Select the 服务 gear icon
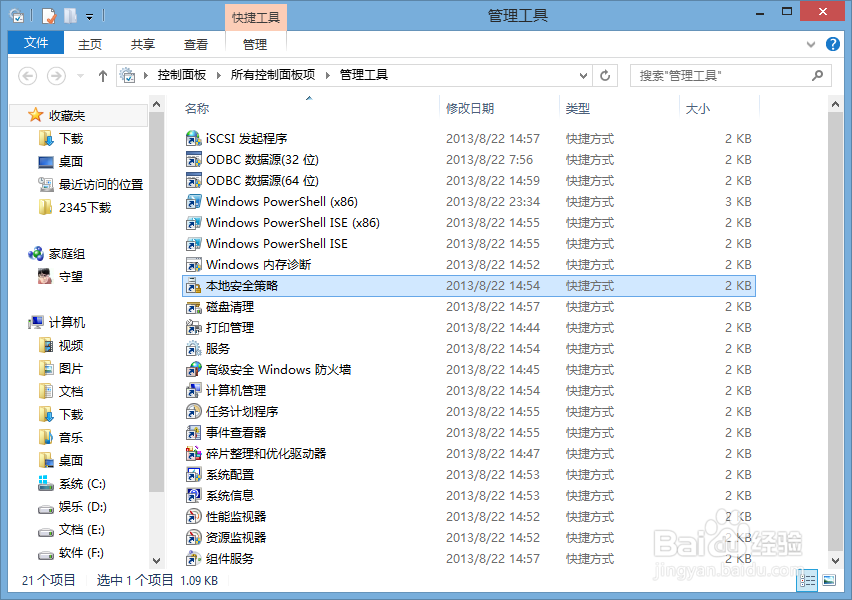 pos(193,349)
